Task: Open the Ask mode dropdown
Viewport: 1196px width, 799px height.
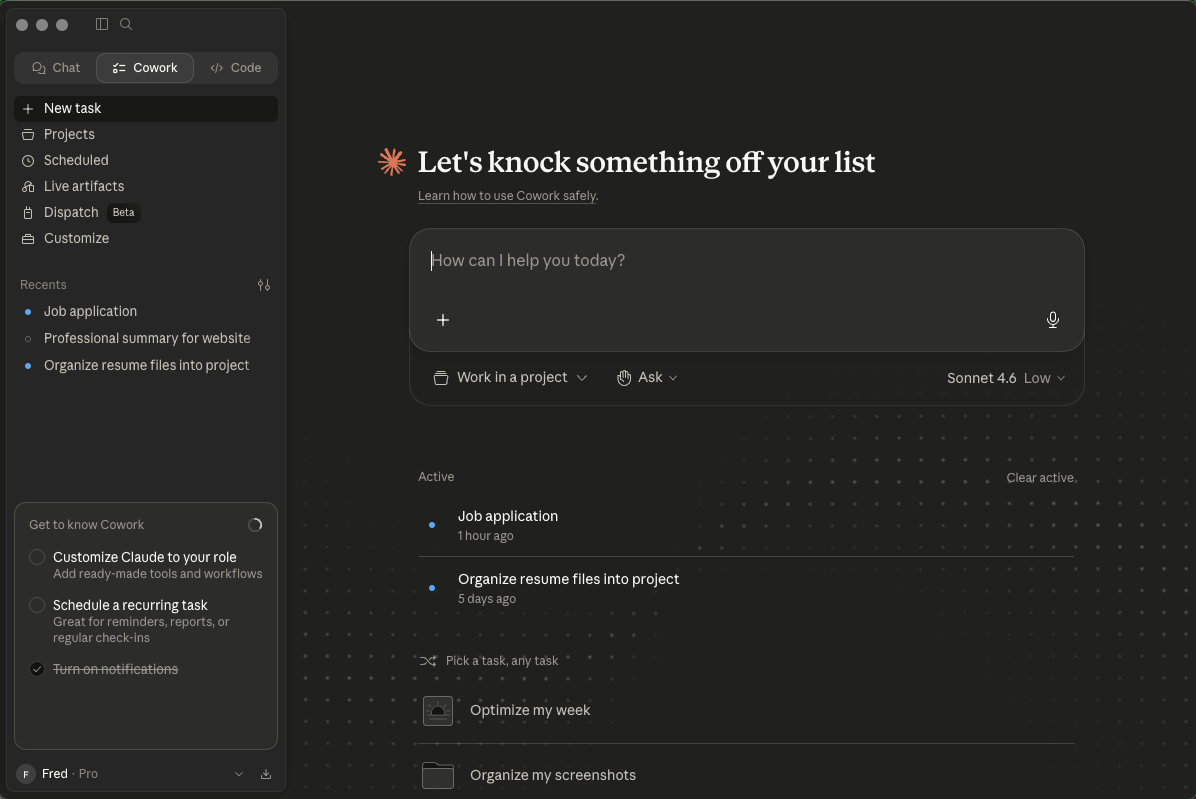Action: point(647,377)
